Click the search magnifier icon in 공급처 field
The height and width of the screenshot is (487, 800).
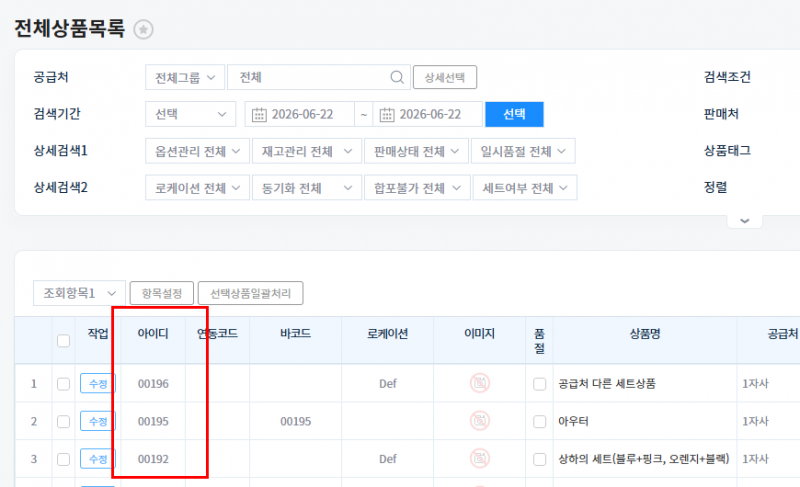pyautogui.click(x=397, y=77)
